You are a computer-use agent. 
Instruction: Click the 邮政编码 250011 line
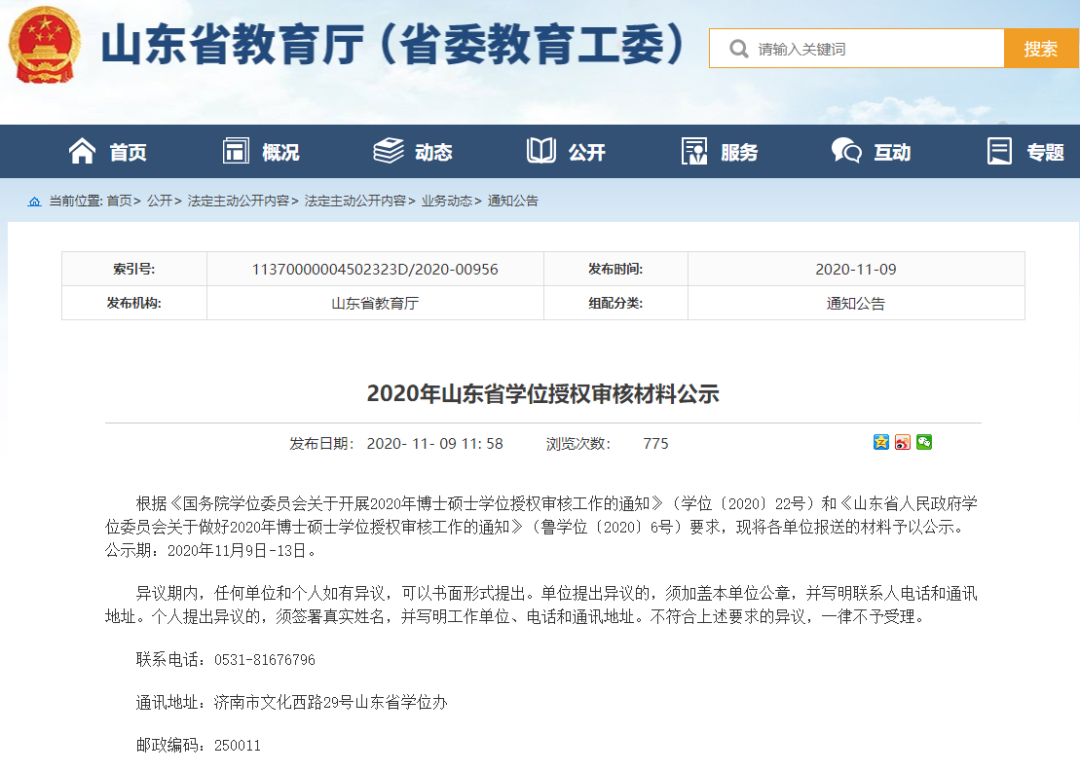198,745
